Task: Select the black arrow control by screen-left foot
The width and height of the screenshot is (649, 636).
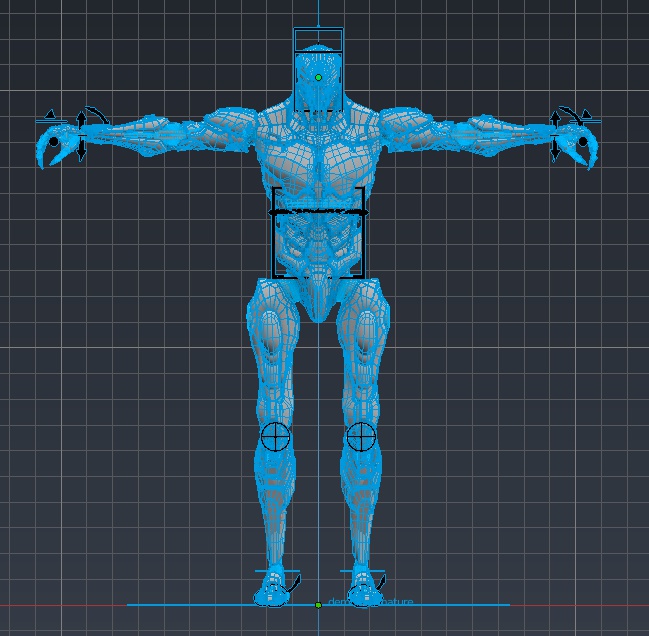Action: coord(293,583)
